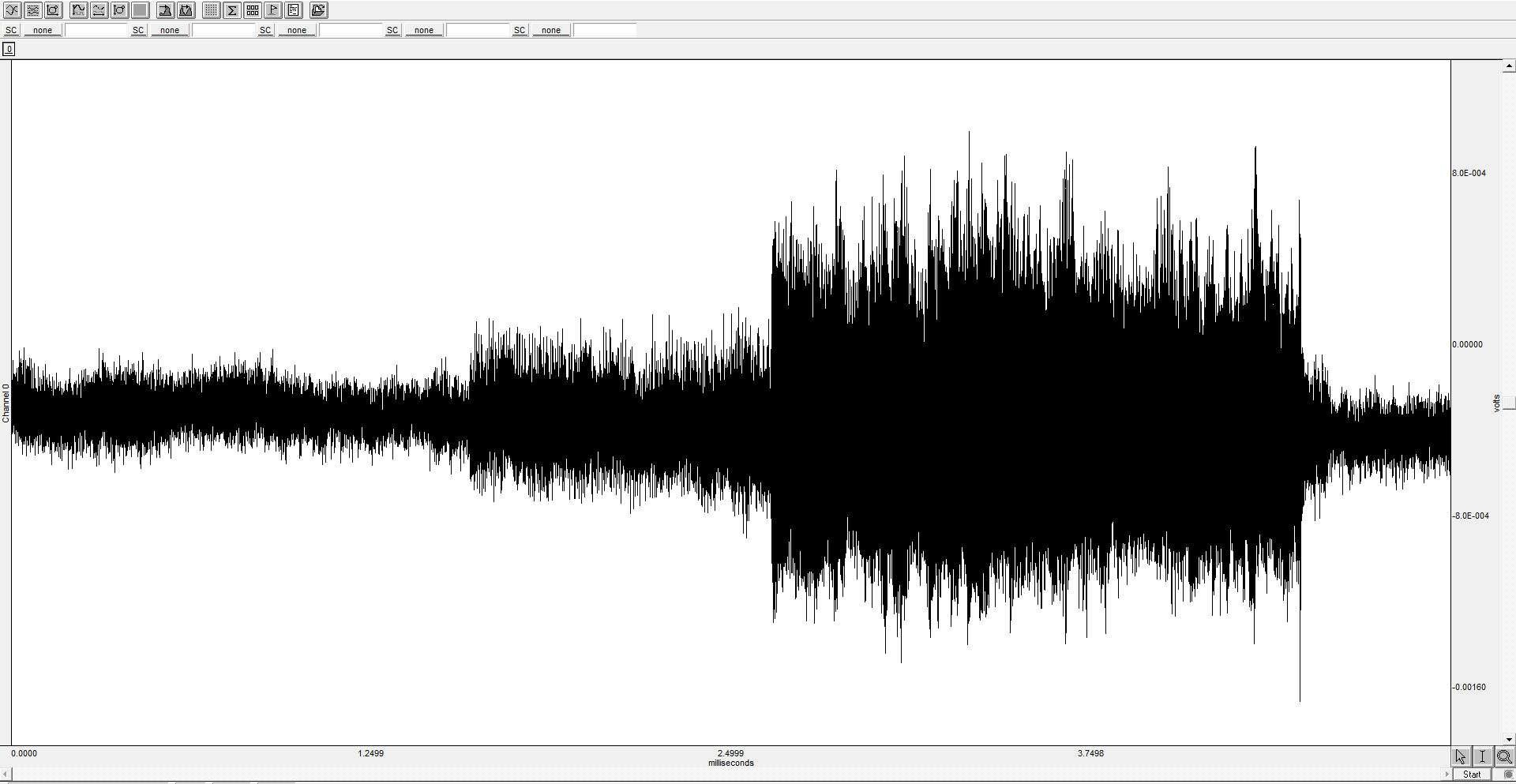Click the '0.00000' y-axis label
Viewport: 1516px width, 784px height.
click(1467, 344)
